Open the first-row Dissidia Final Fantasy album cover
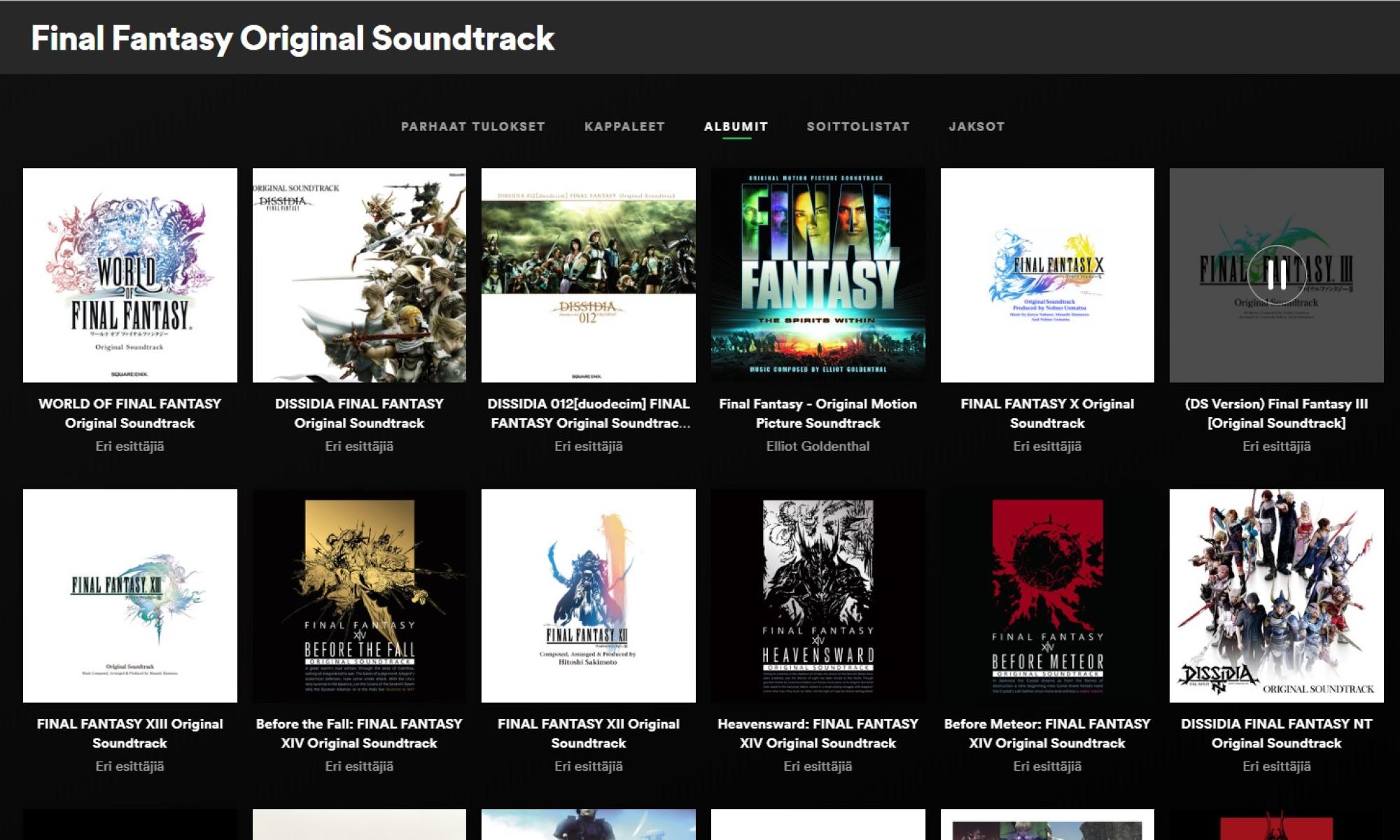Image resolution: width=1400 pixels, height=840 pixels. (359, 275)
